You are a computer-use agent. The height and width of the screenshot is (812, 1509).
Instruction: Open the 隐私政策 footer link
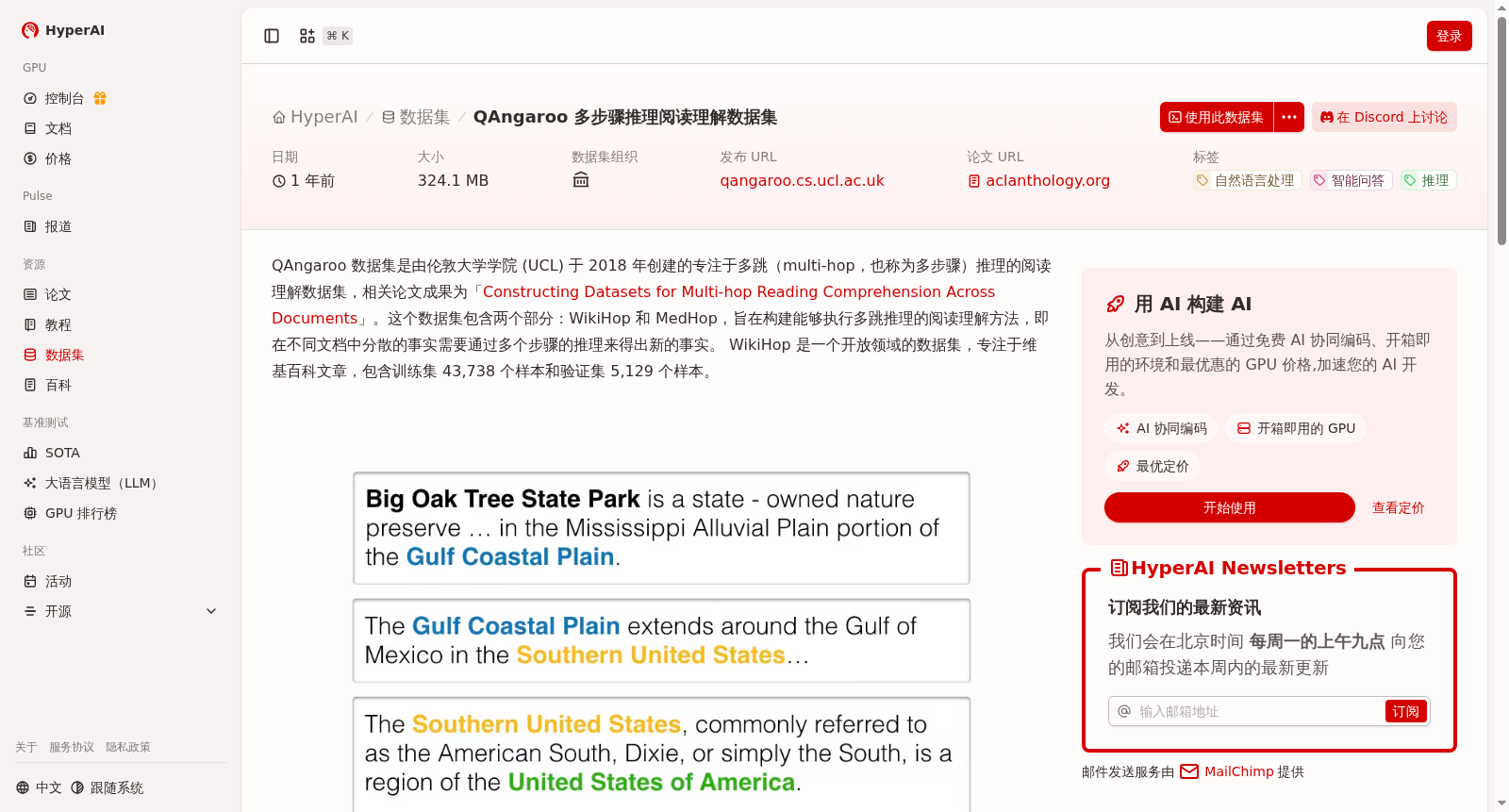tap(128, 747)
